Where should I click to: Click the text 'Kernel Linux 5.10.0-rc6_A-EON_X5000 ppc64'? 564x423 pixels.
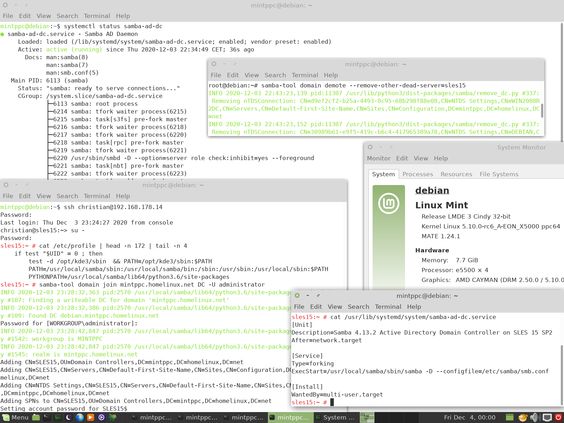[491, 226]
